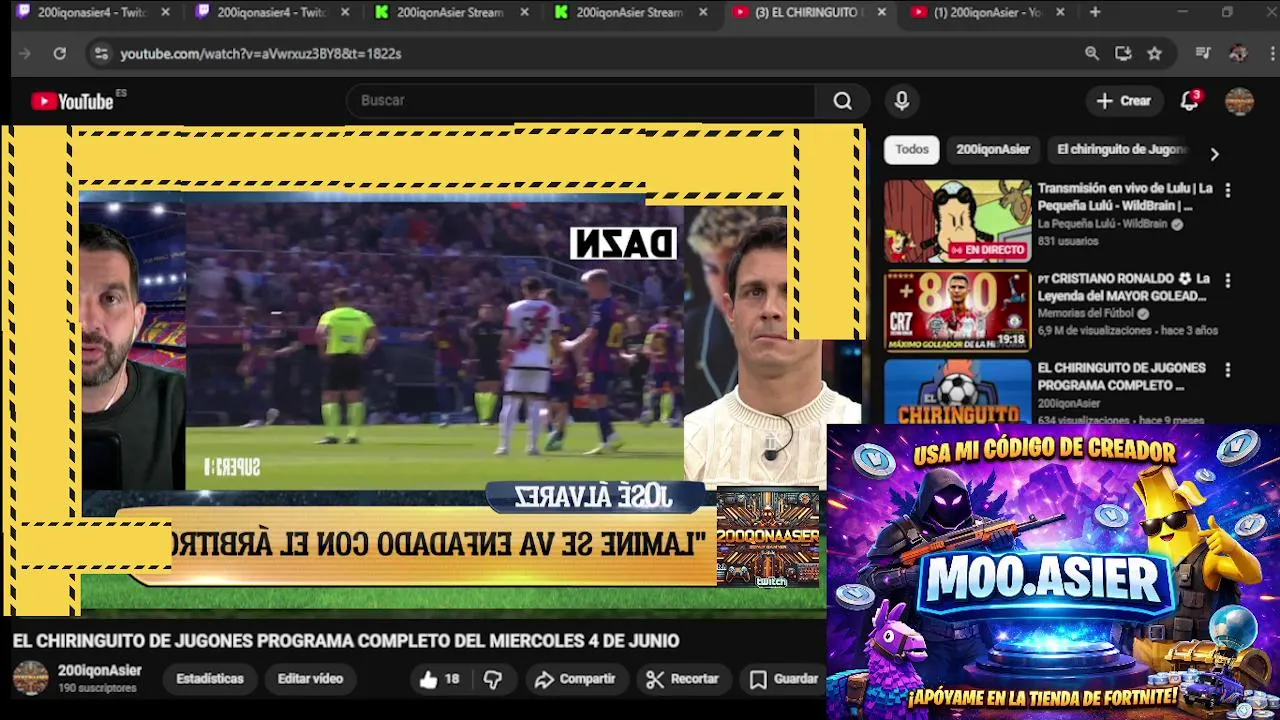
Task: Open options for La Pequeña Lulú video
Action: tap(1228, 190)
